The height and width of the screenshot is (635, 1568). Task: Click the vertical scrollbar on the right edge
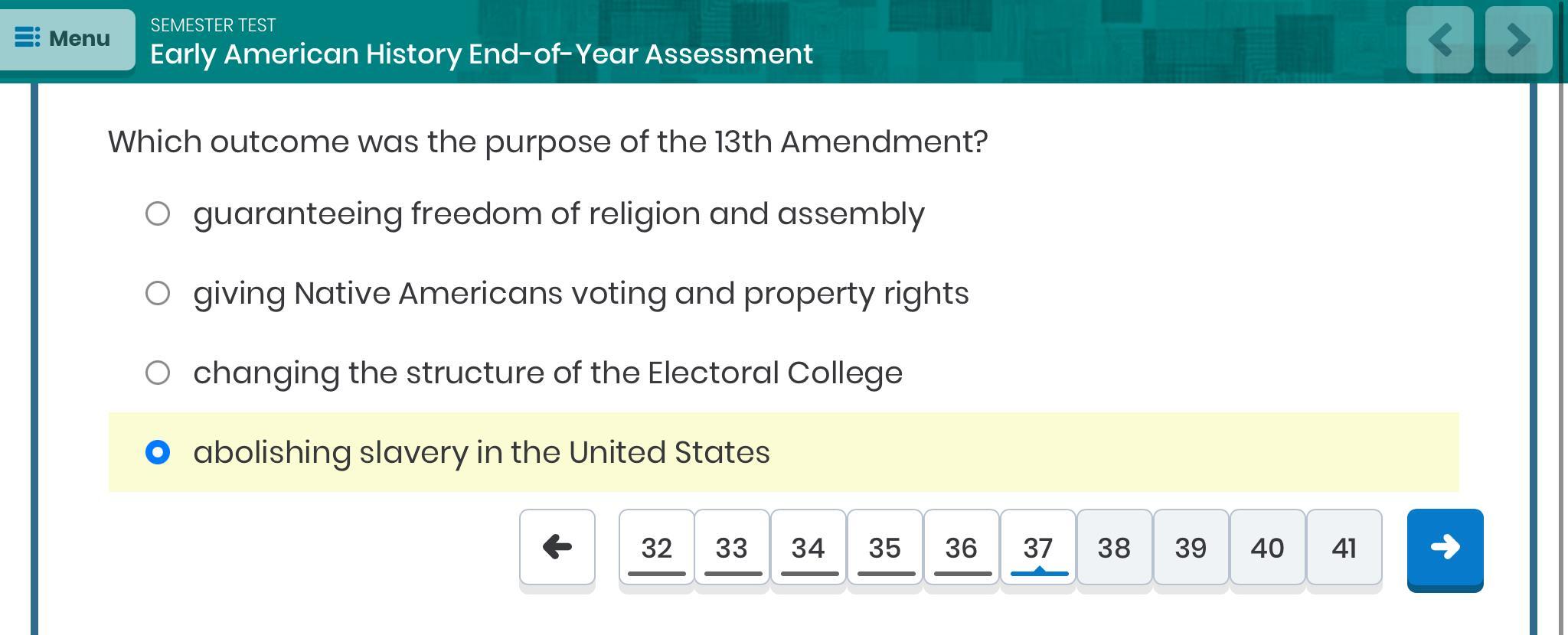pos(1562,344)
